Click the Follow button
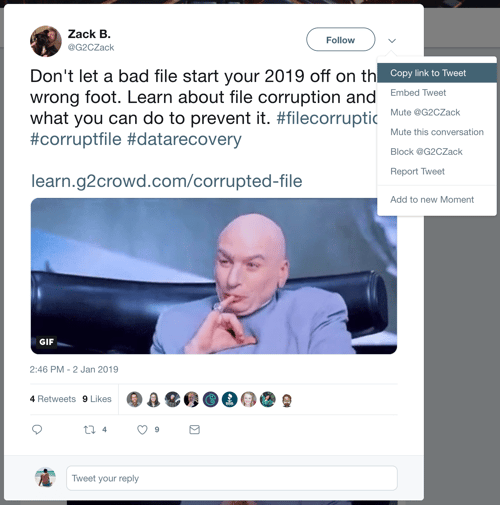The width and height of the screenshot is (500, 505). pyautogui.click(x=340, y=39)
